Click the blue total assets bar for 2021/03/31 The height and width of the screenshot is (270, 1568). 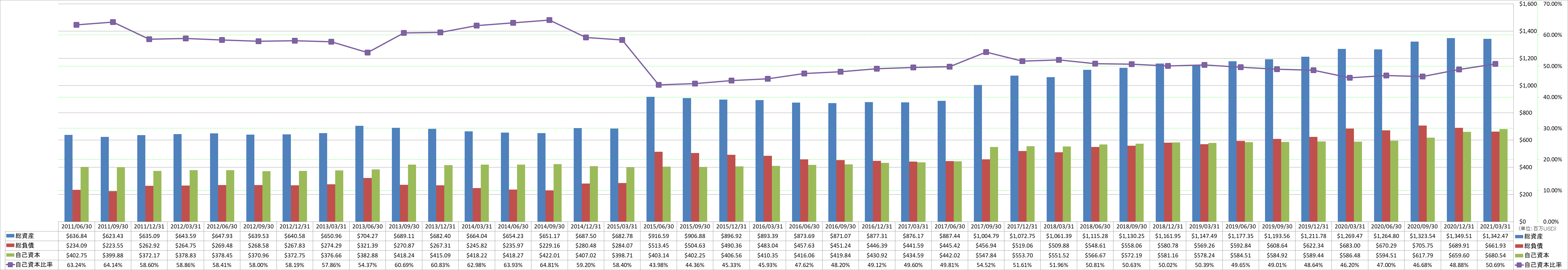[1487, 130]
